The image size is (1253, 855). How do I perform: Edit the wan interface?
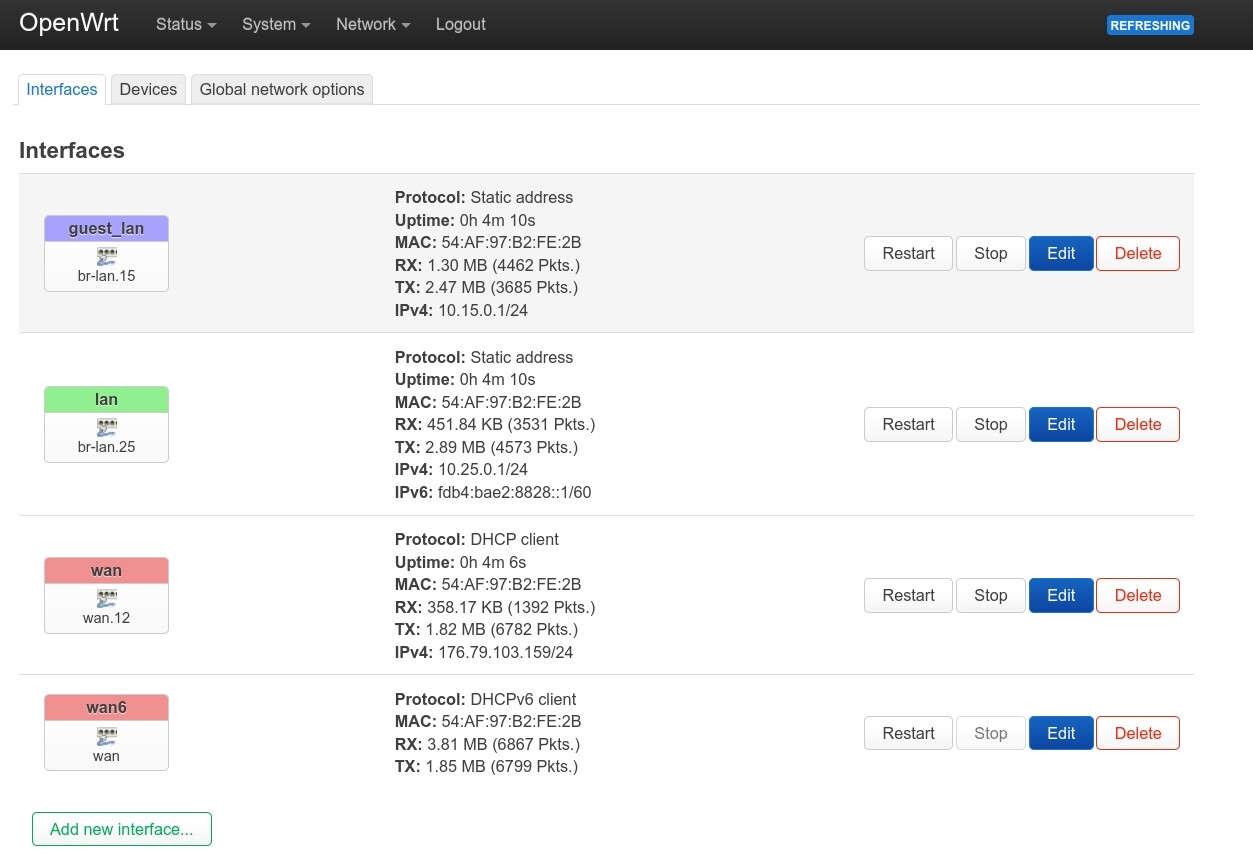coord(1060,595)
